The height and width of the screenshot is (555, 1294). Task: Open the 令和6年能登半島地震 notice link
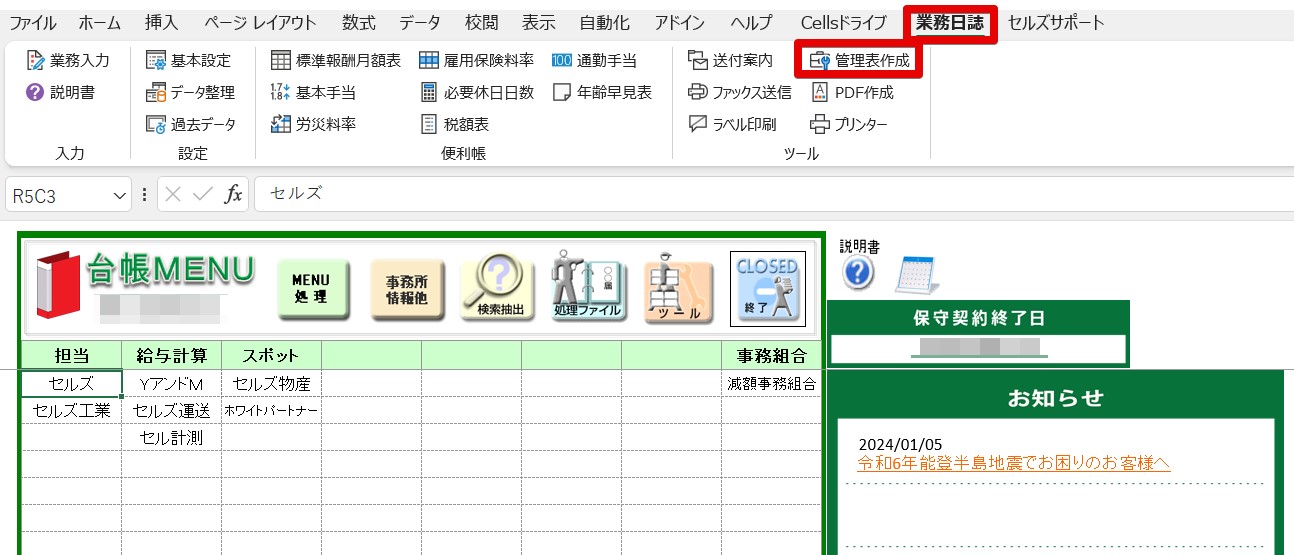tap(1014, 463)
